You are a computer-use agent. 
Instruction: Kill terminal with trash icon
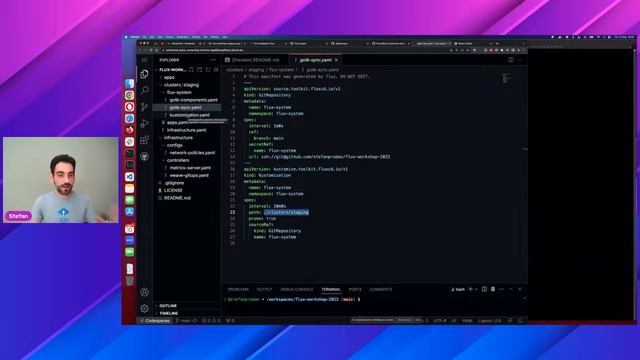[x=493, y=289]
